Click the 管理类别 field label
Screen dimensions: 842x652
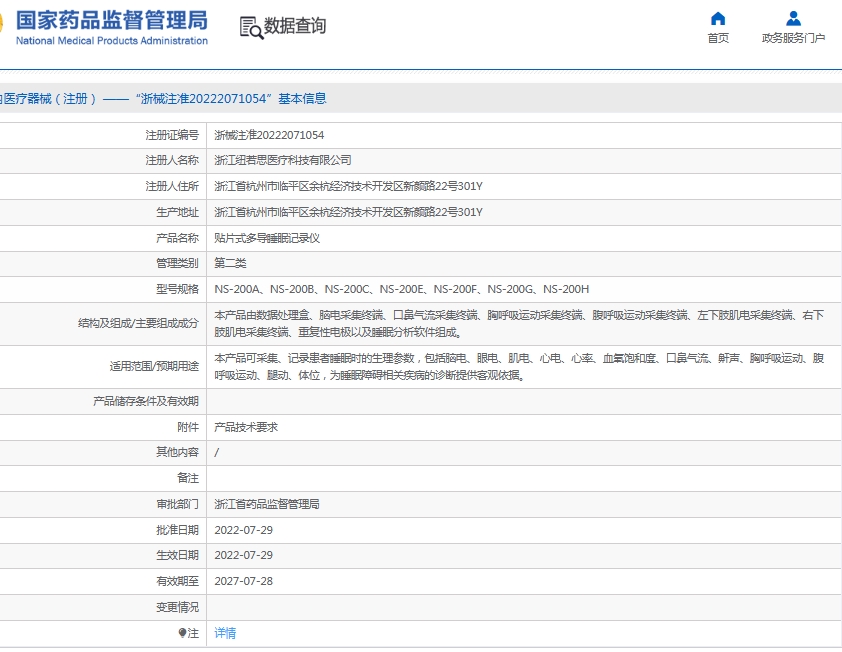(x=177, y=263)
